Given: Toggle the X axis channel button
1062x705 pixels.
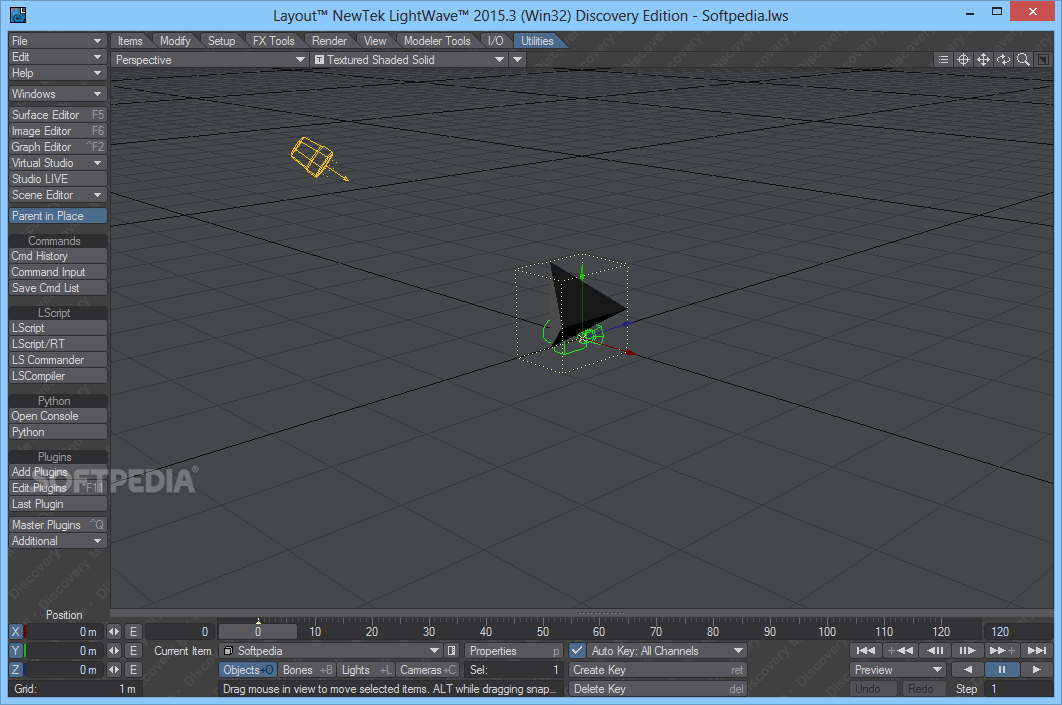Looking at the screenshot, I should 16,631.
